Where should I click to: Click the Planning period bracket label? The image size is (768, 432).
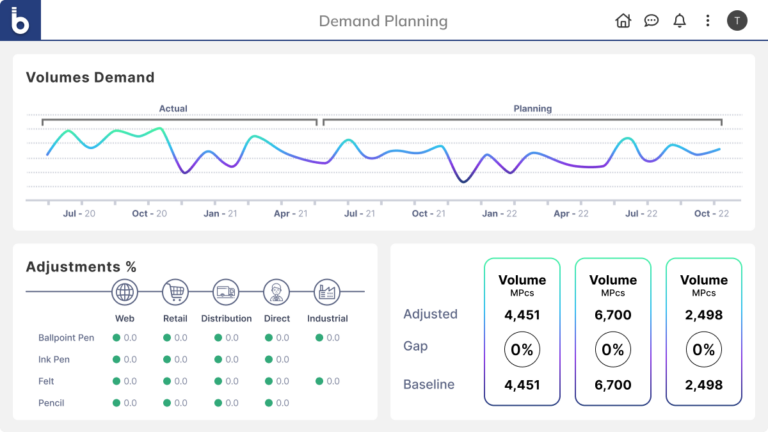(532, 109)
